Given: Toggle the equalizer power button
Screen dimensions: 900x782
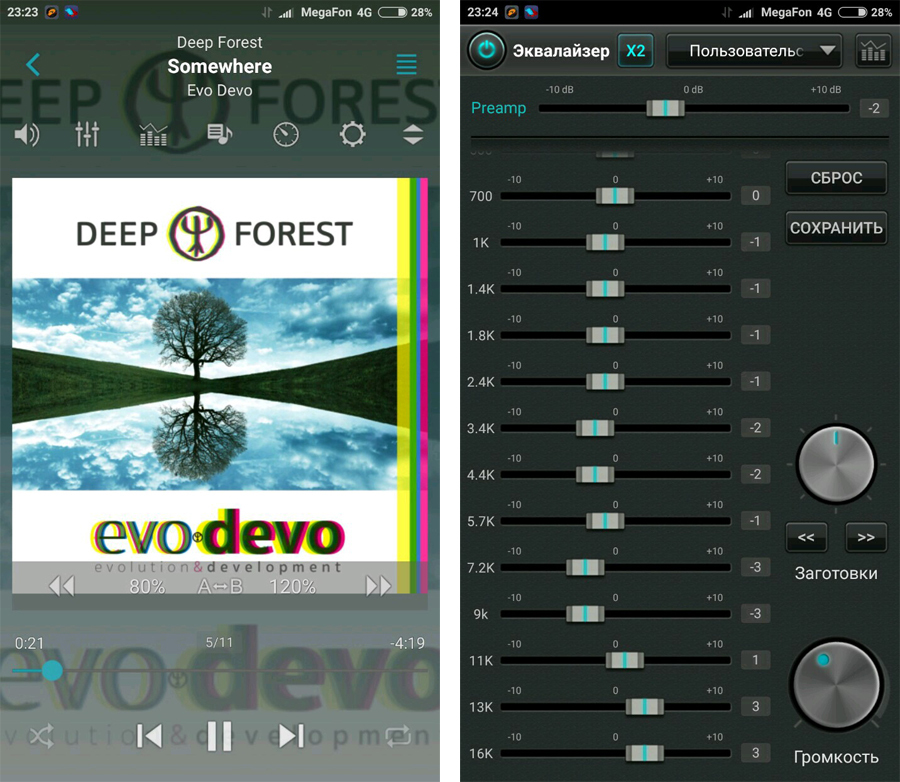Looking at the screenshot, I should pos(486,51).
